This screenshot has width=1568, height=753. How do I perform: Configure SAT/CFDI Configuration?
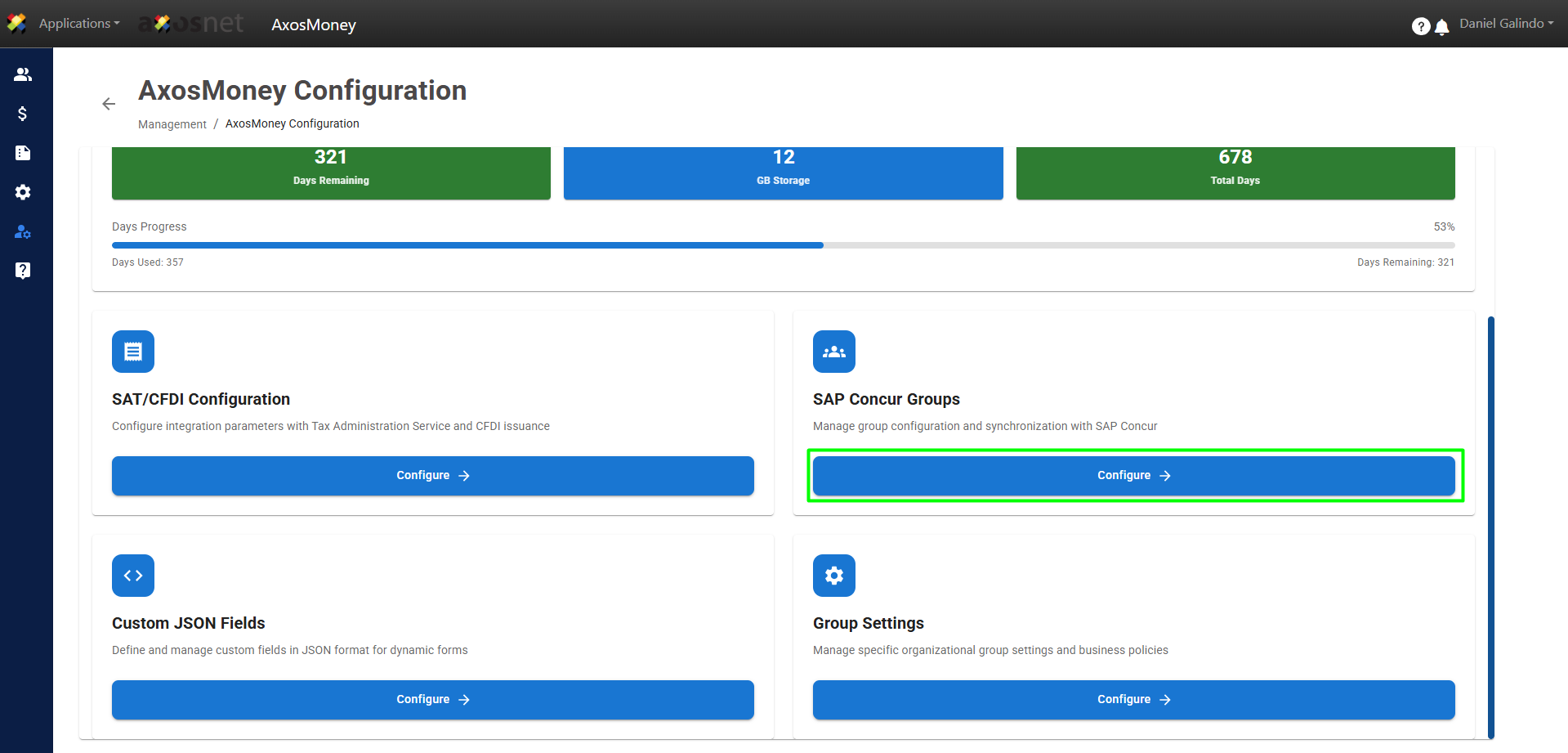coord(432,476)
